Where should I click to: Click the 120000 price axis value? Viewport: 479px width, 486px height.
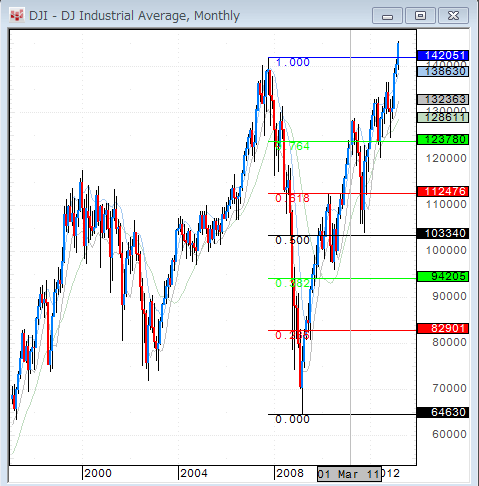click(x=446, y=158)
